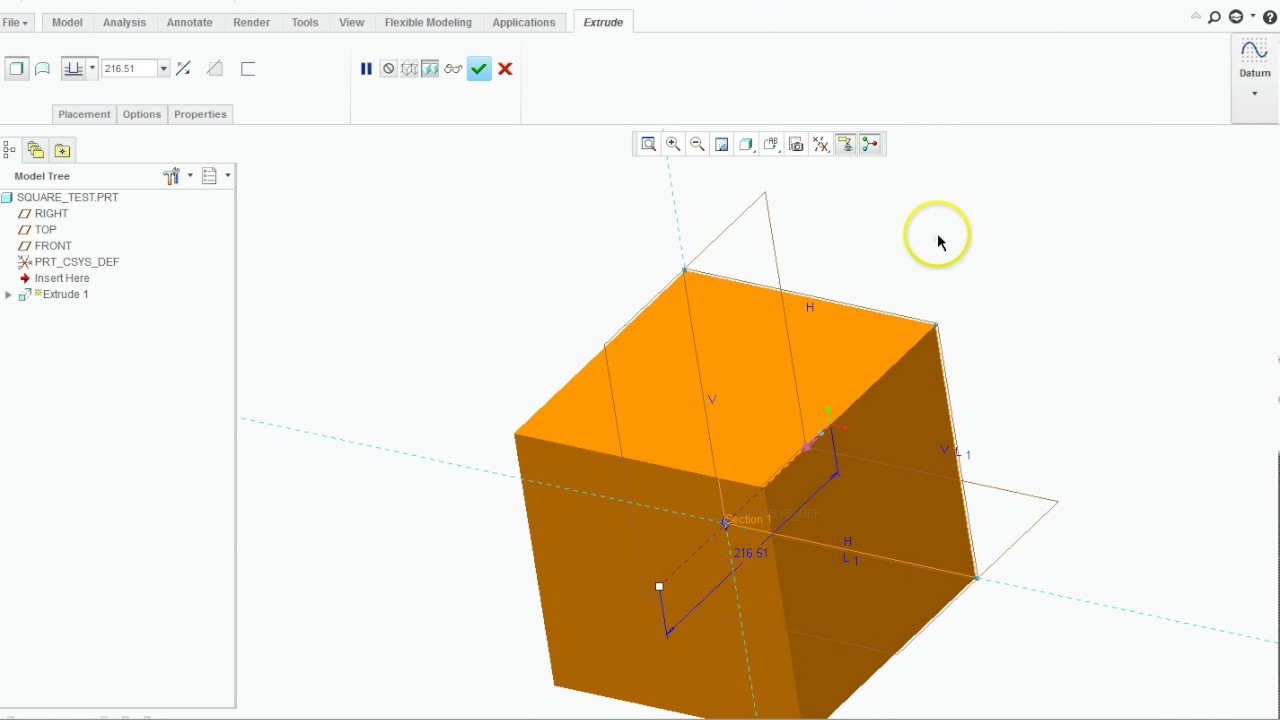Click the Zoom In icon

[x=673, y=144]
